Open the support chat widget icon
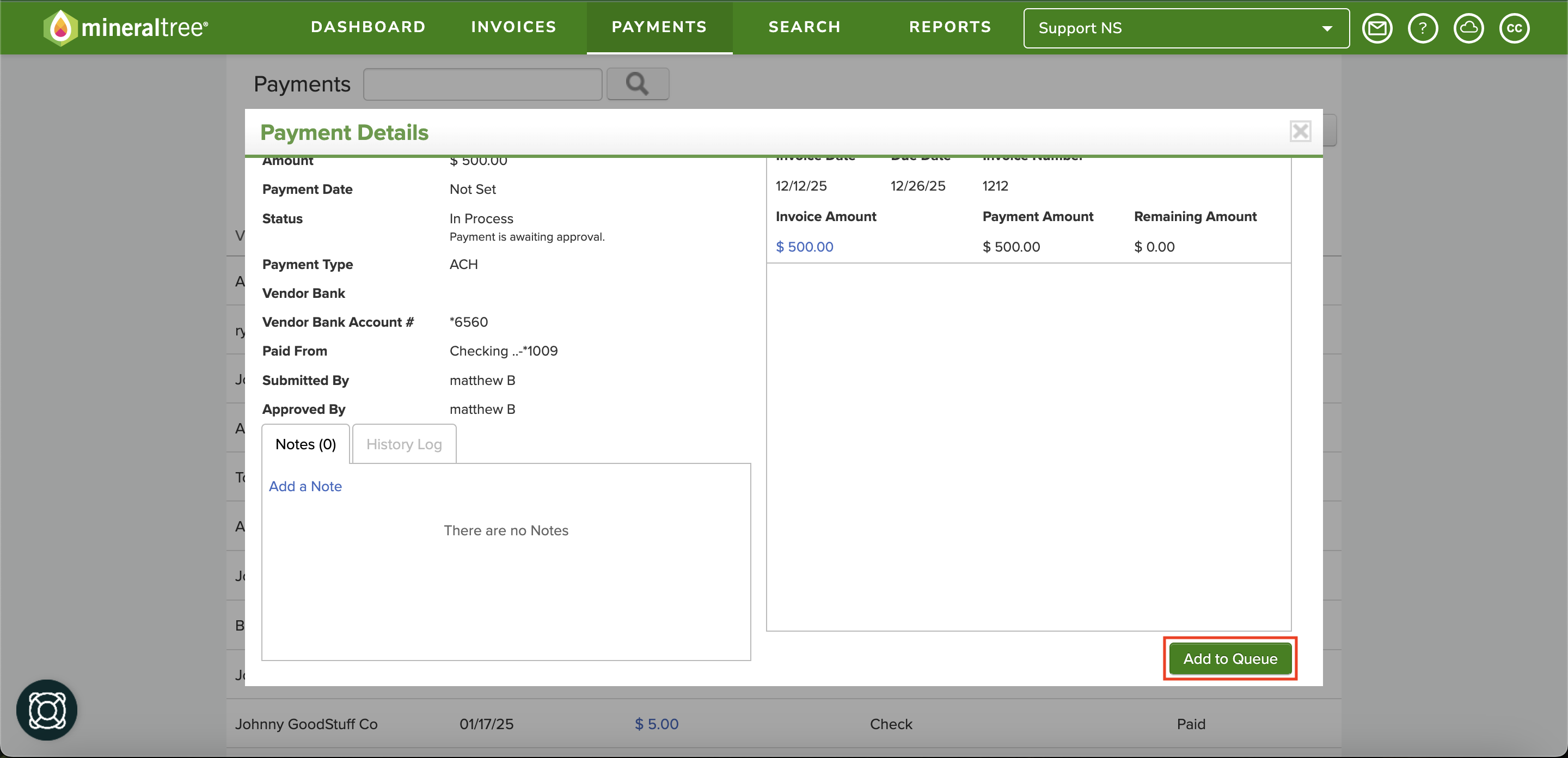 click(x=47, y=710)
